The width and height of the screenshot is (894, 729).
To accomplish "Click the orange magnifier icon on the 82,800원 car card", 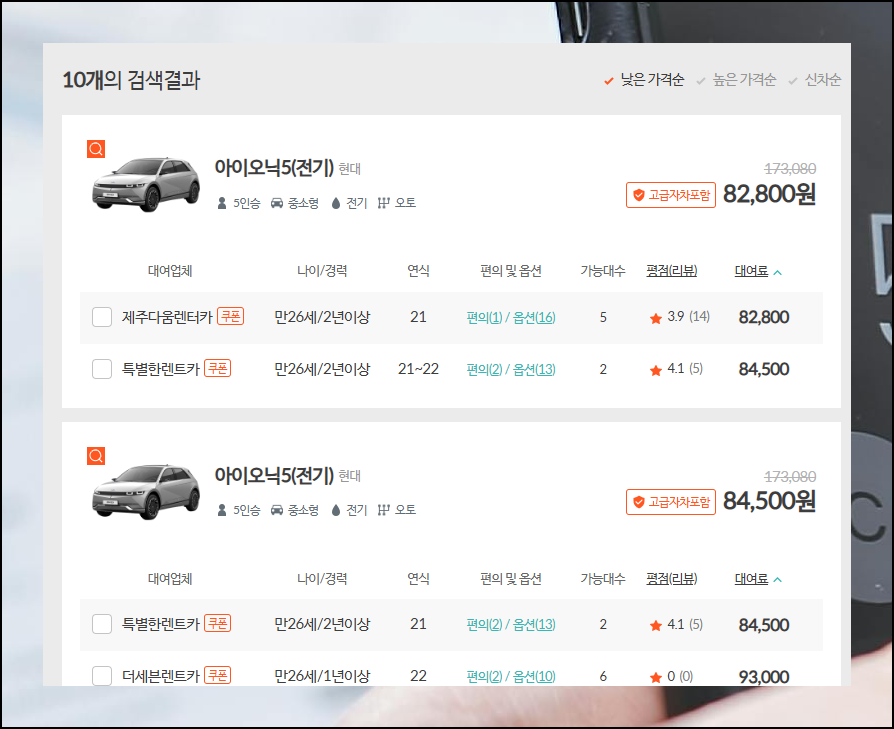I will click(x=96, y=149).
